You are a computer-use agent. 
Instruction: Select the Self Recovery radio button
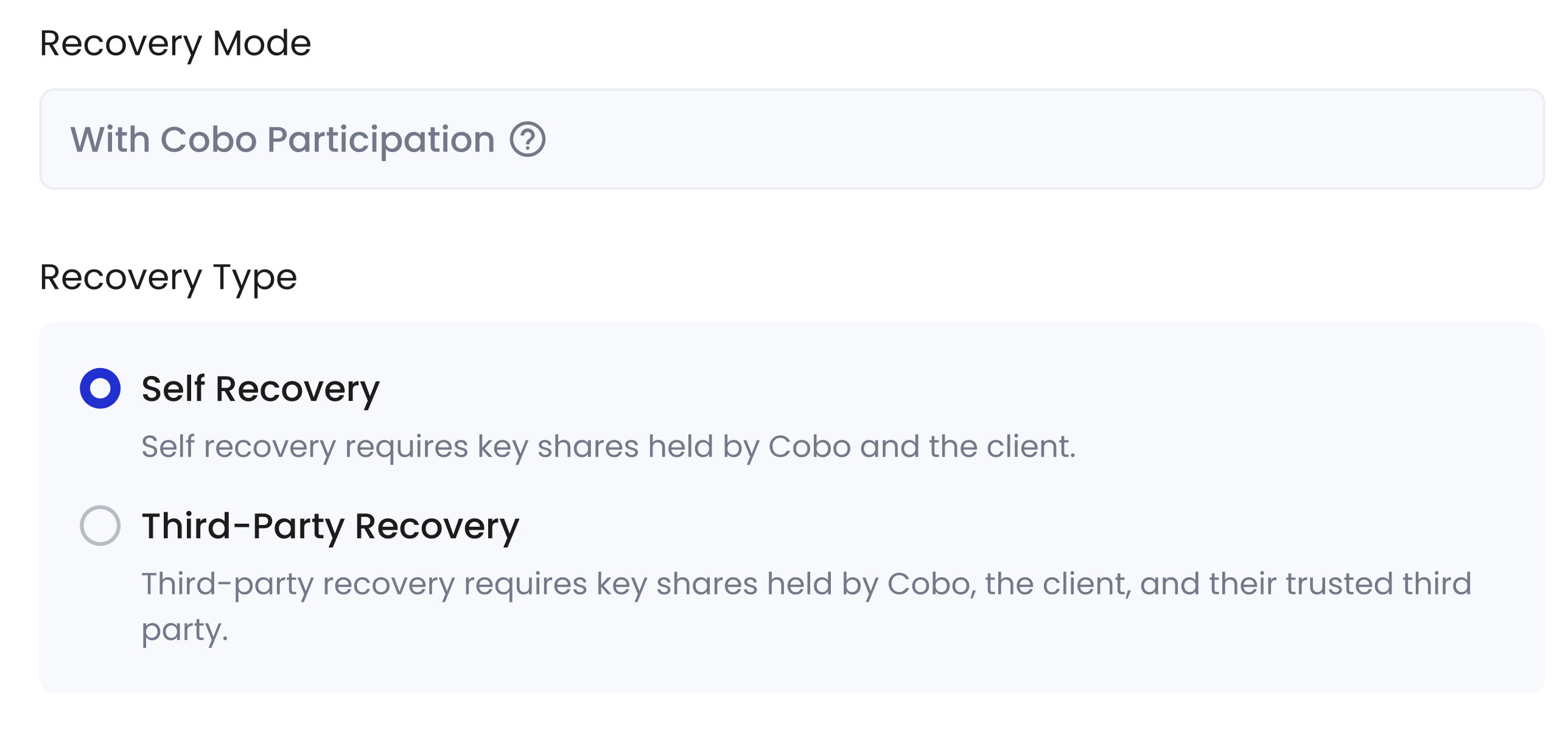(100, 388)
